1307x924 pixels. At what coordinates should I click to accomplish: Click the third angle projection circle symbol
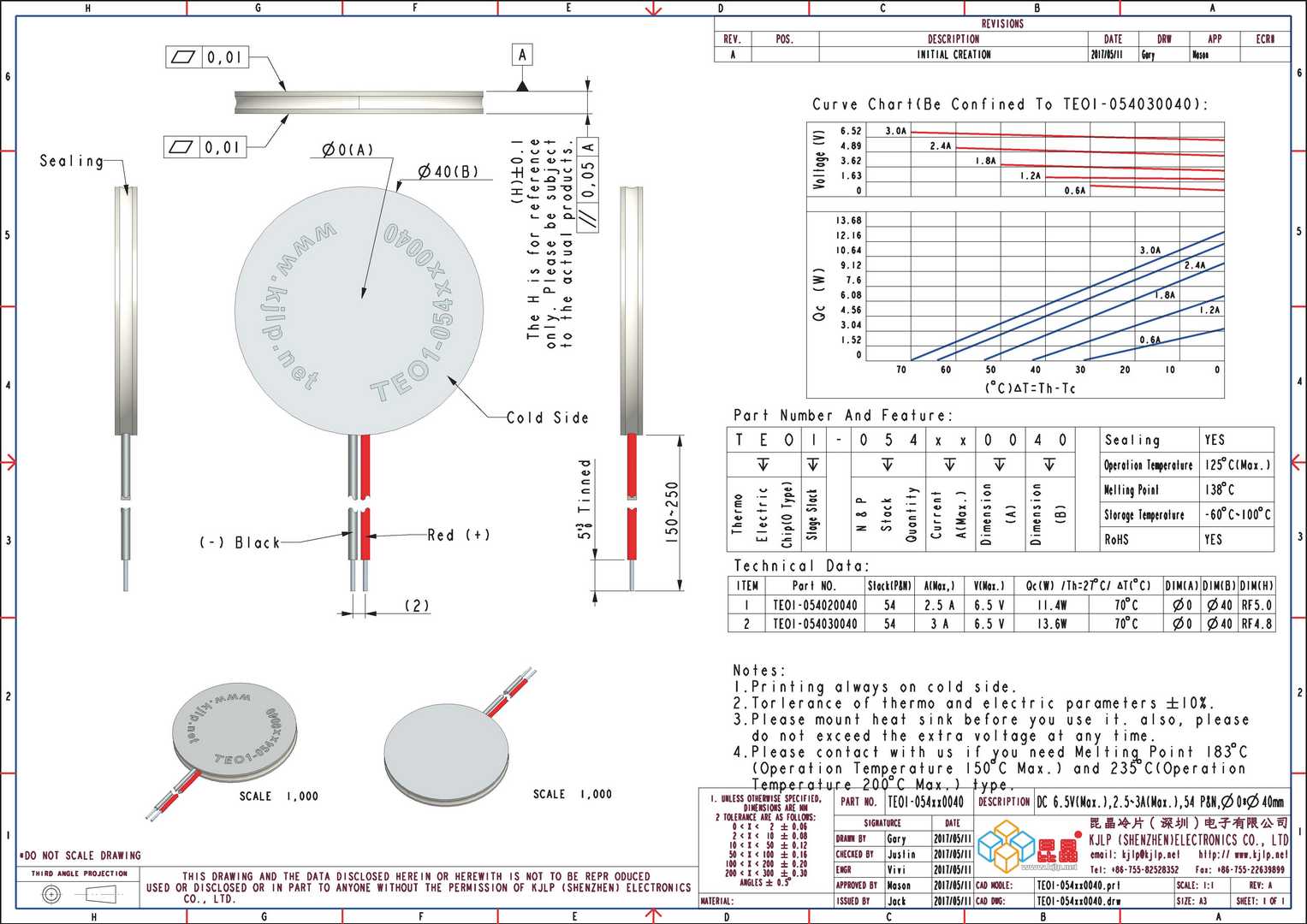(52, 894)
